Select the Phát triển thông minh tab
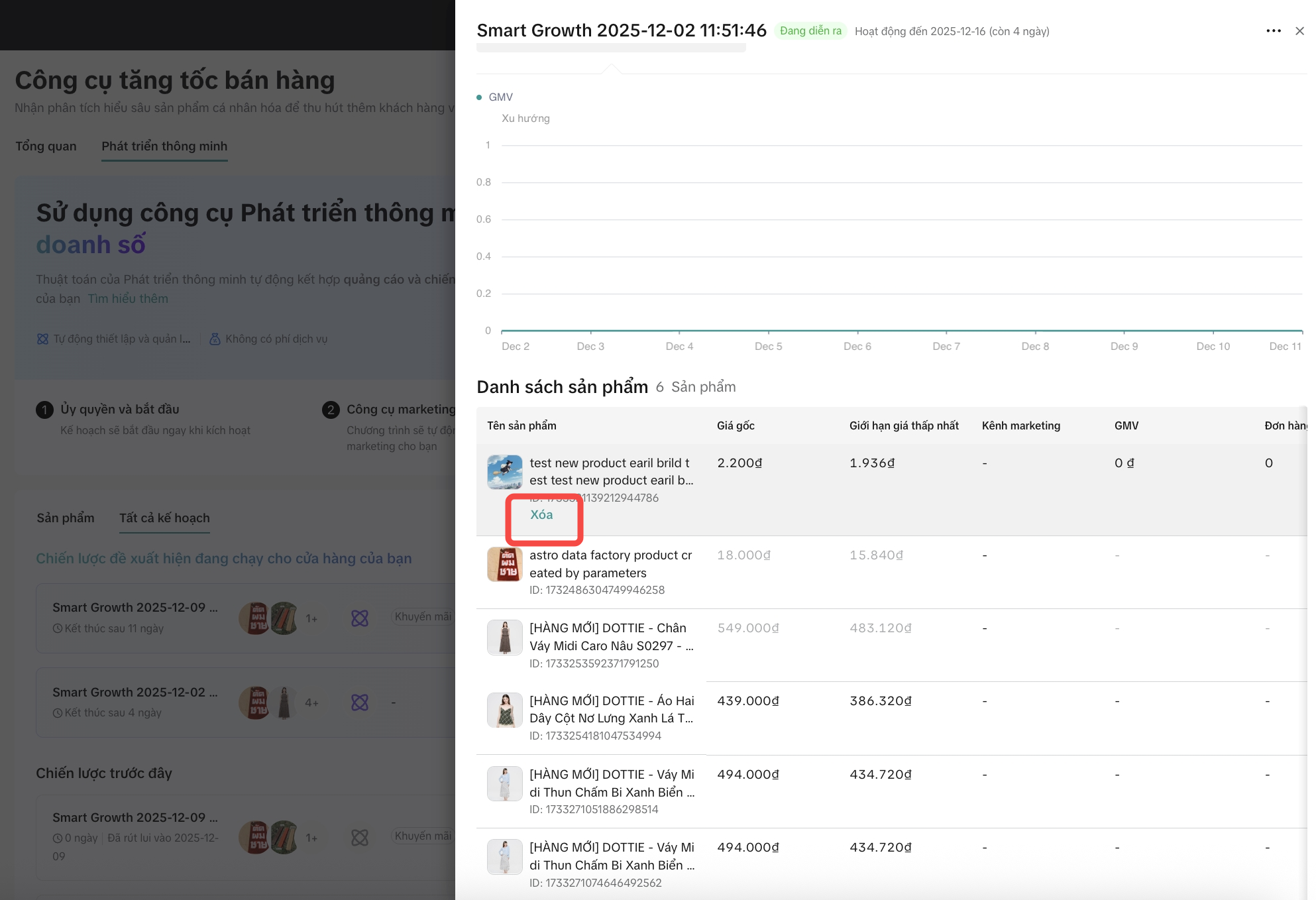 [164, 146]
